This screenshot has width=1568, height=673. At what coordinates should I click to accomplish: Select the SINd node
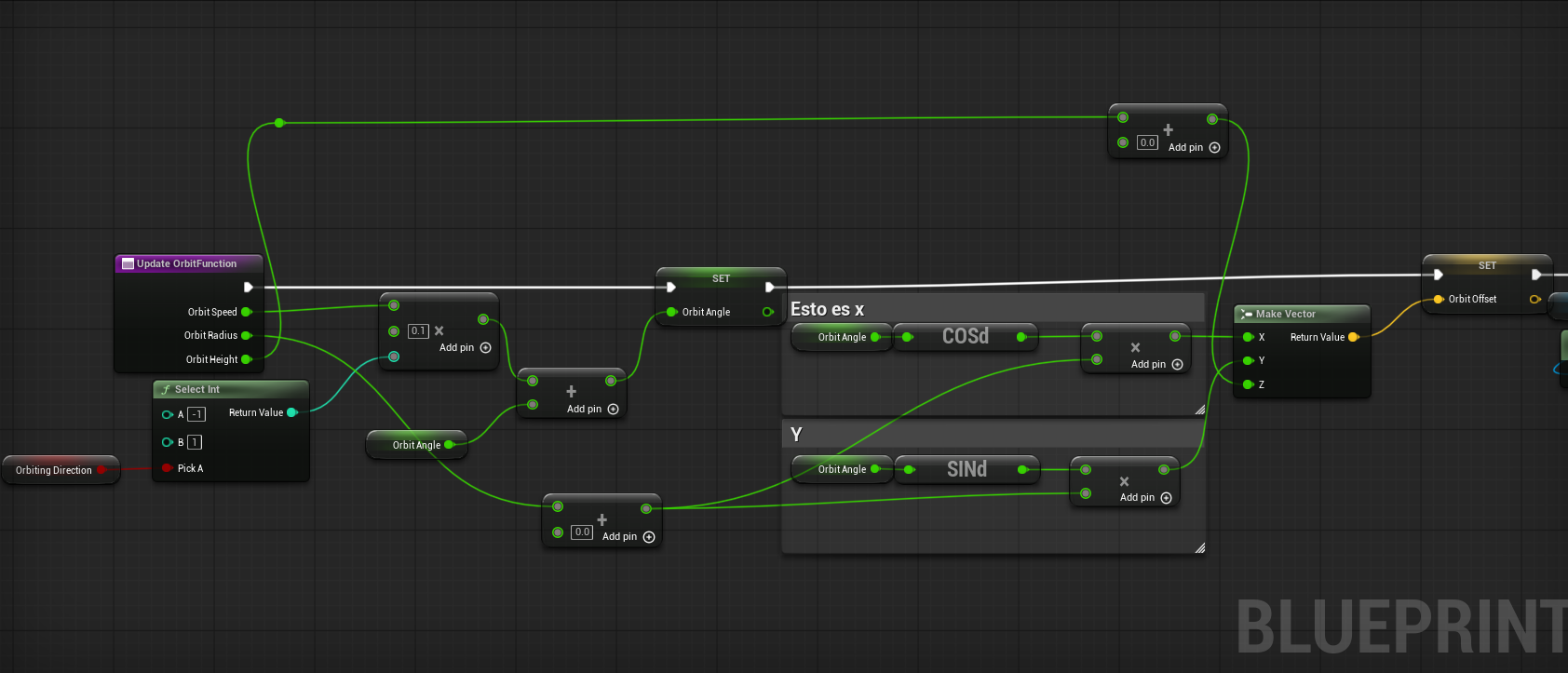(x=966, y=469)
